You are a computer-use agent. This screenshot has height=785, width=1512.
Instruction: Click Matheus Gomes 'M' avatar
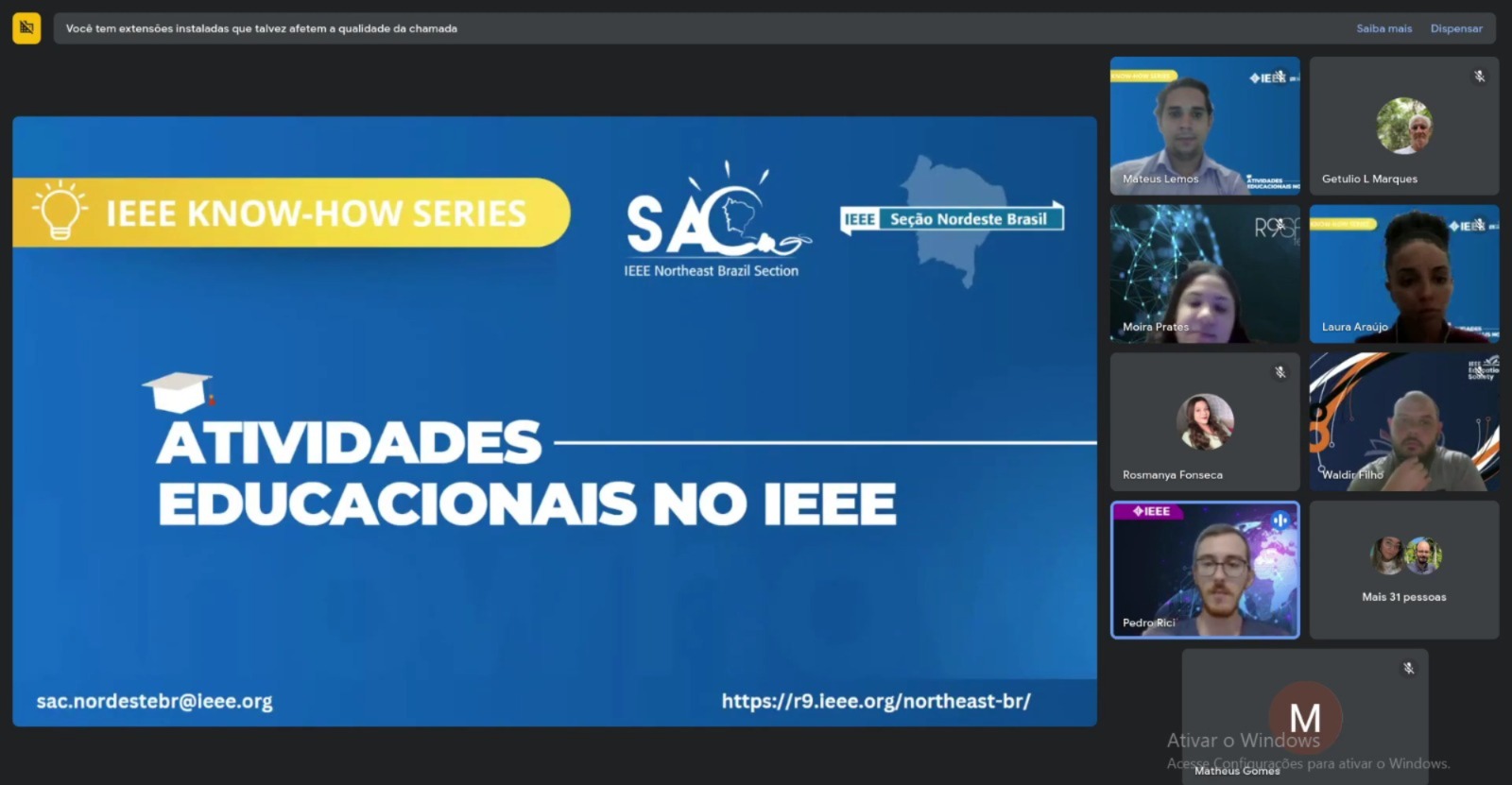point(1305,718)
